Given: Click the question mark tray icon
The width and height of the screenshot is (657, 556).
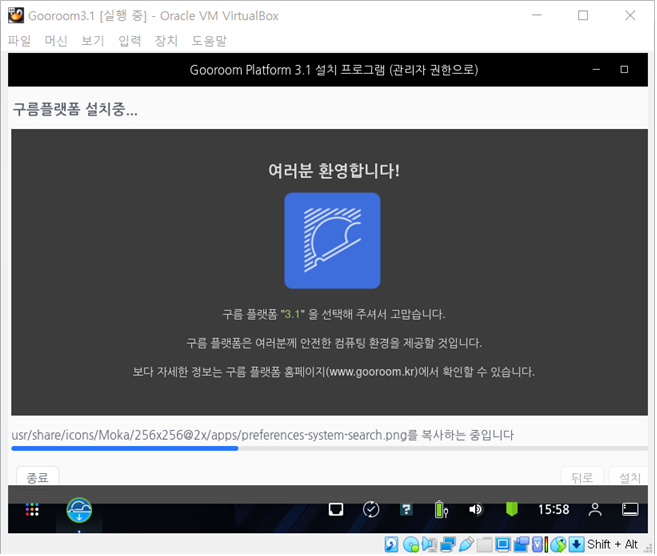Looking at the screenshot, I should 406,509.
